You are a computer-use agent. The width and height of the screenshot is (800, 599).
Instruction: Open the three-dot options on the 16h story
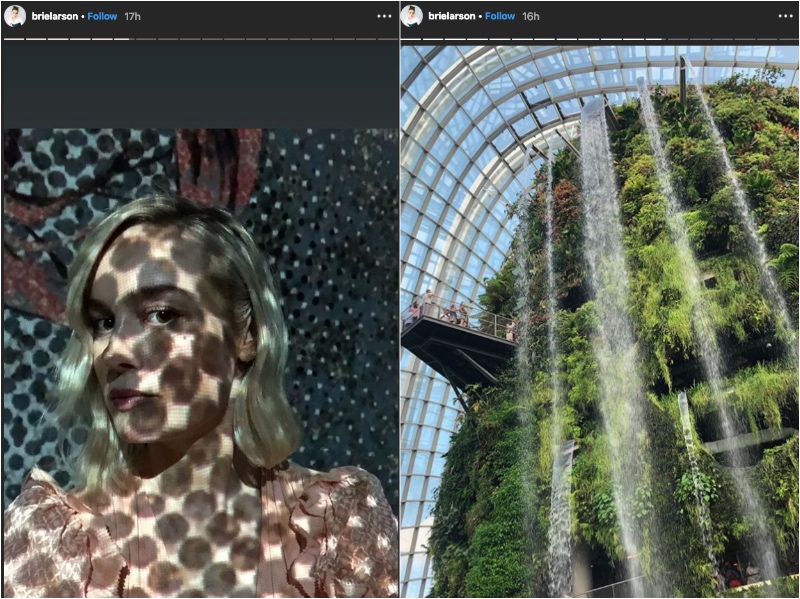(x=782, y=17)
